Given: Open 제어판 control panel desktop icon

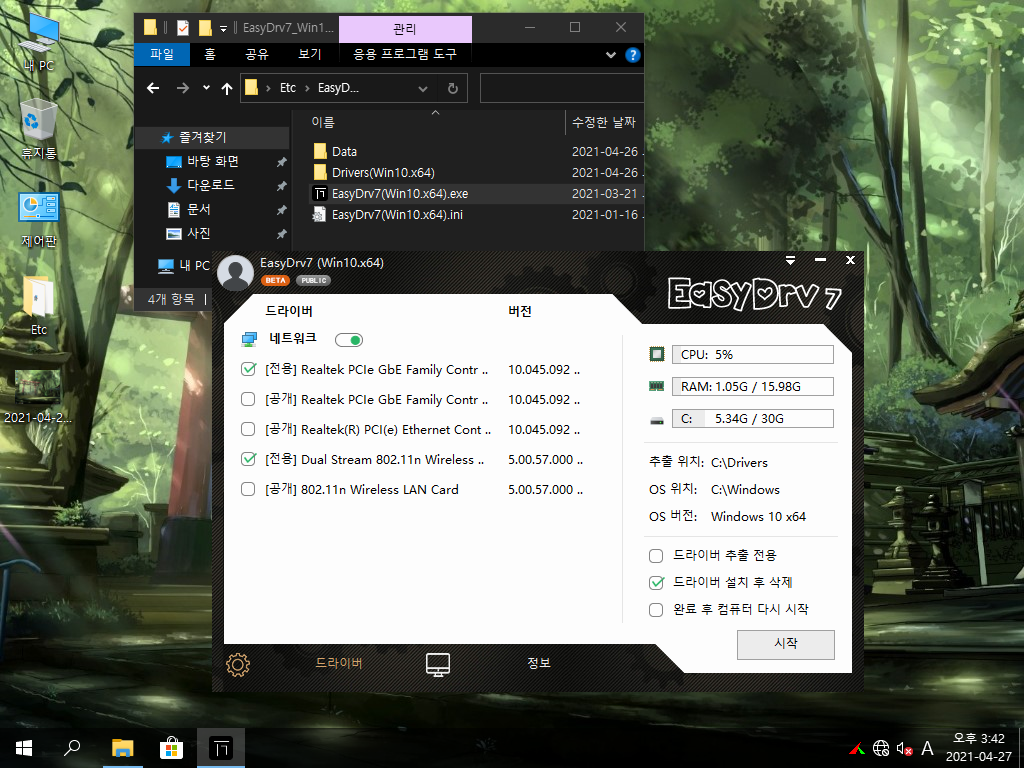Looking at the screenshot, I should point(39,220).
